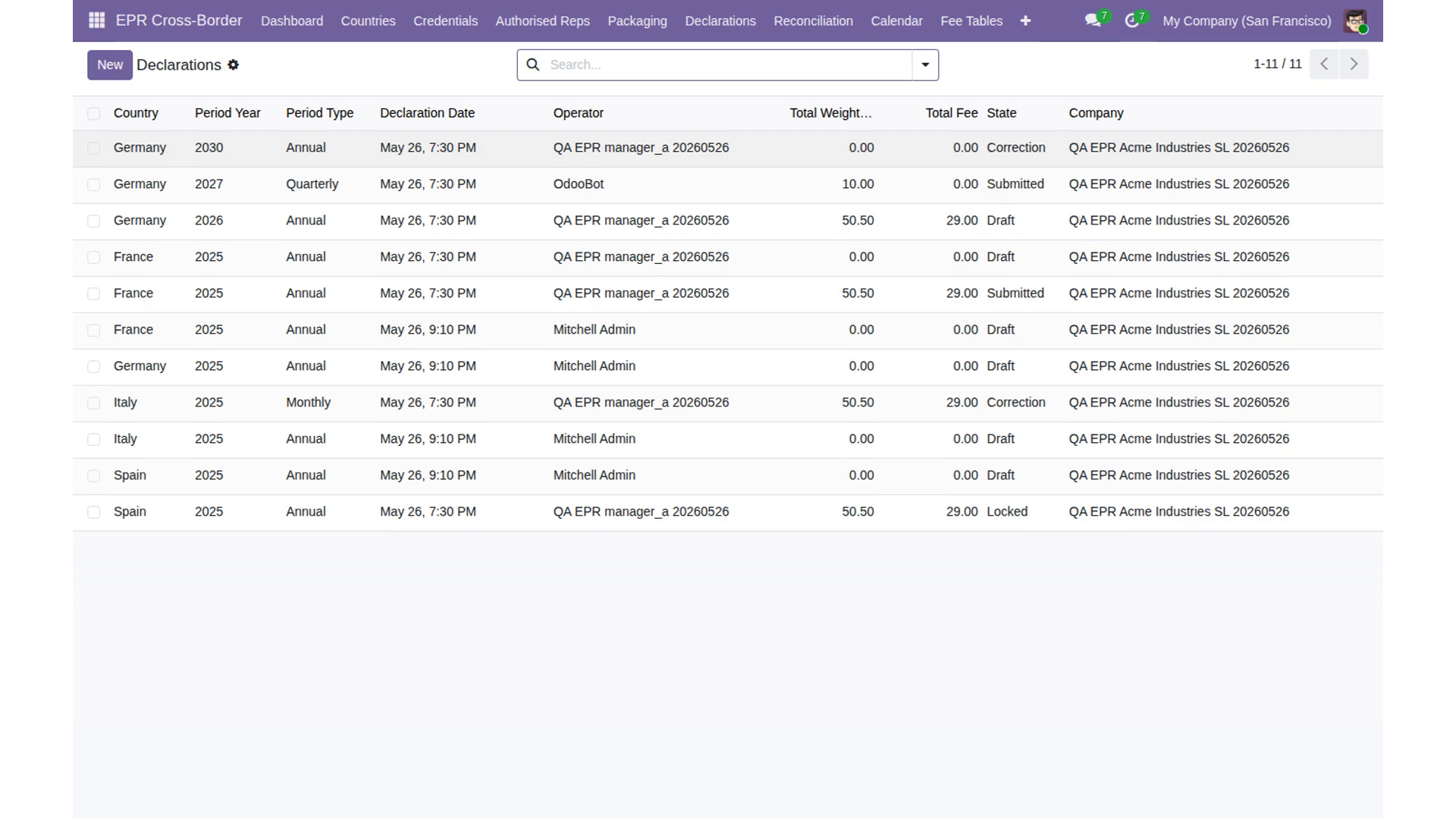The image size is (1456, 819).
Task: Click the EPR Cross-Border app title
Action: pos(179,20)
